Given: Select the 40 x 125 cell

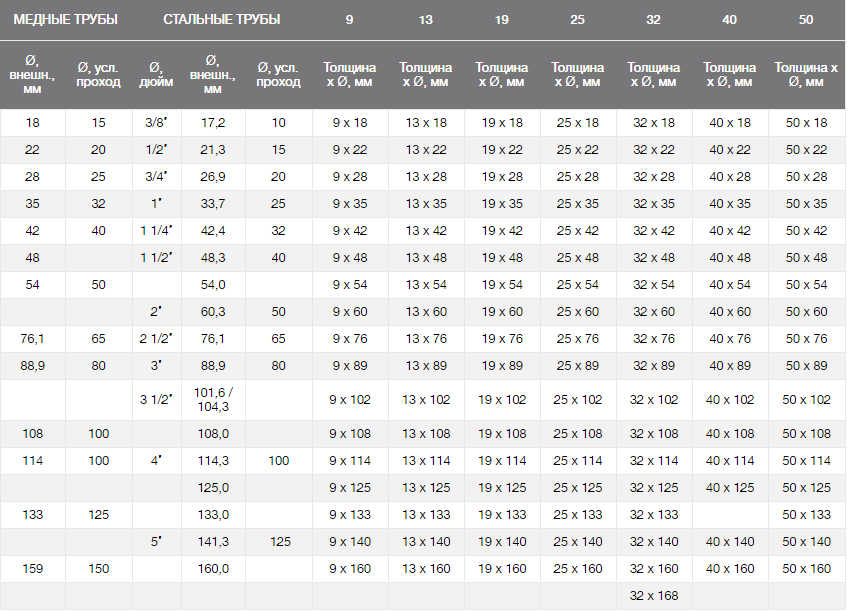Looking at the screenshot, I should point(730,488).
